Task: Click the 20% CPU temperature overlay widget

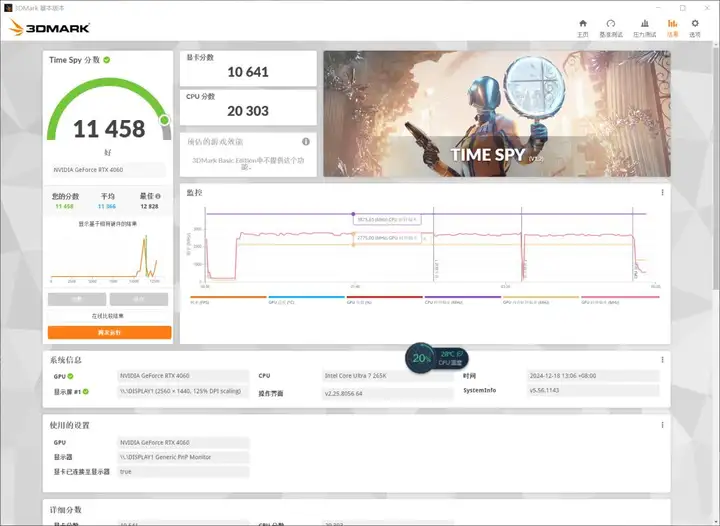Action: click(437, 358)
